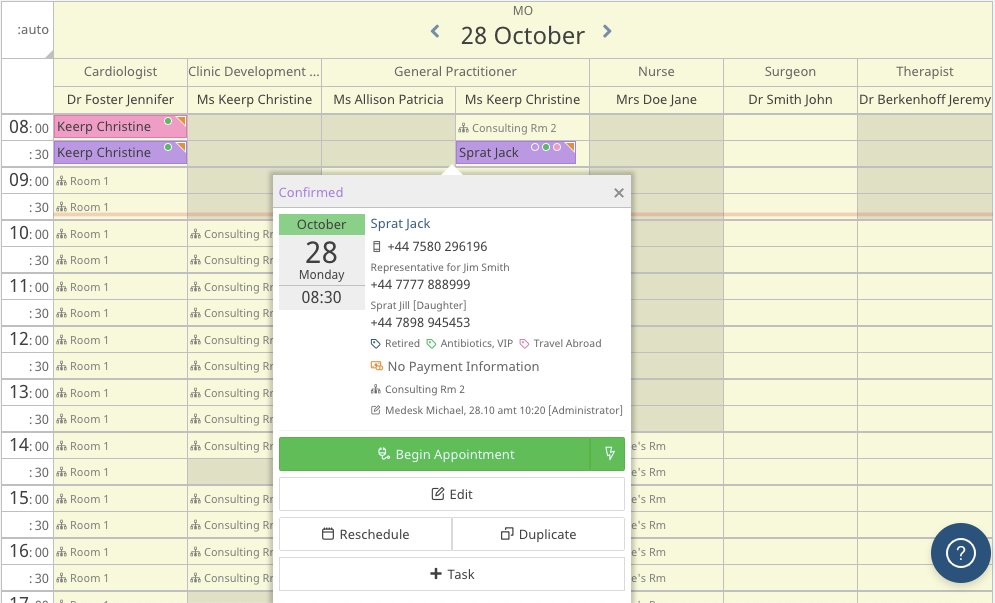This screenshot has width=995, height=603.
Task: Click the location icon before Consulting Rm 2
Action: (x=375, y=389)
